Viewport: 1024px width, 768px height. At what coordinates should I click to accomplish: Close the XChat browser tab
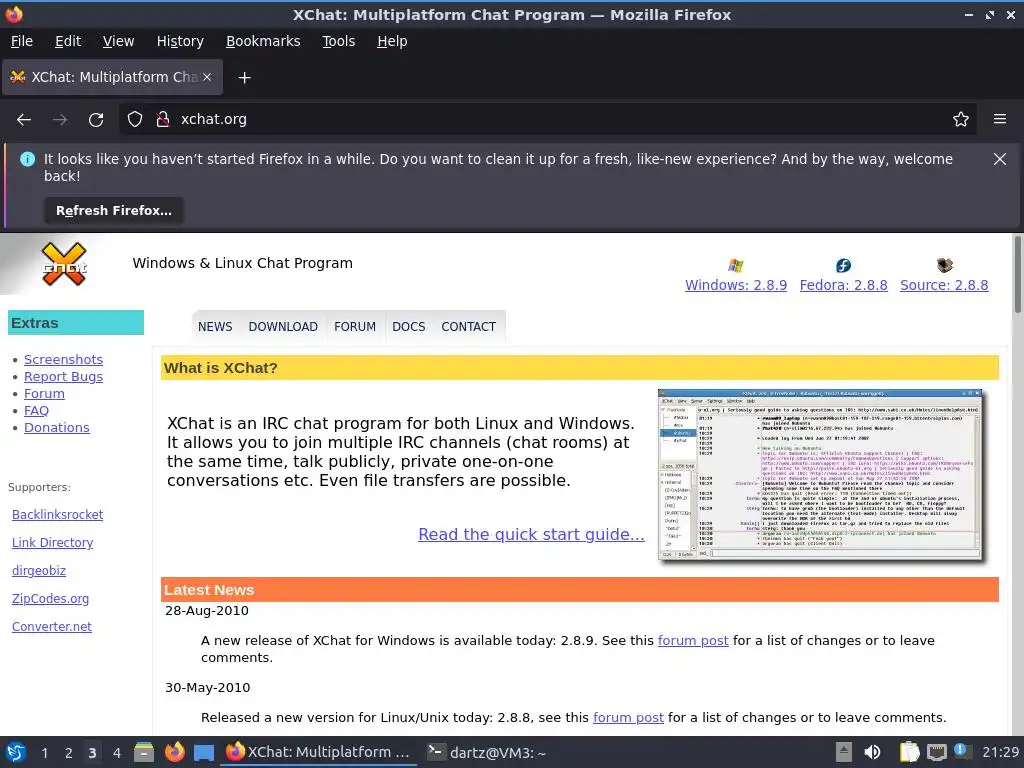(x=207, y=77)
